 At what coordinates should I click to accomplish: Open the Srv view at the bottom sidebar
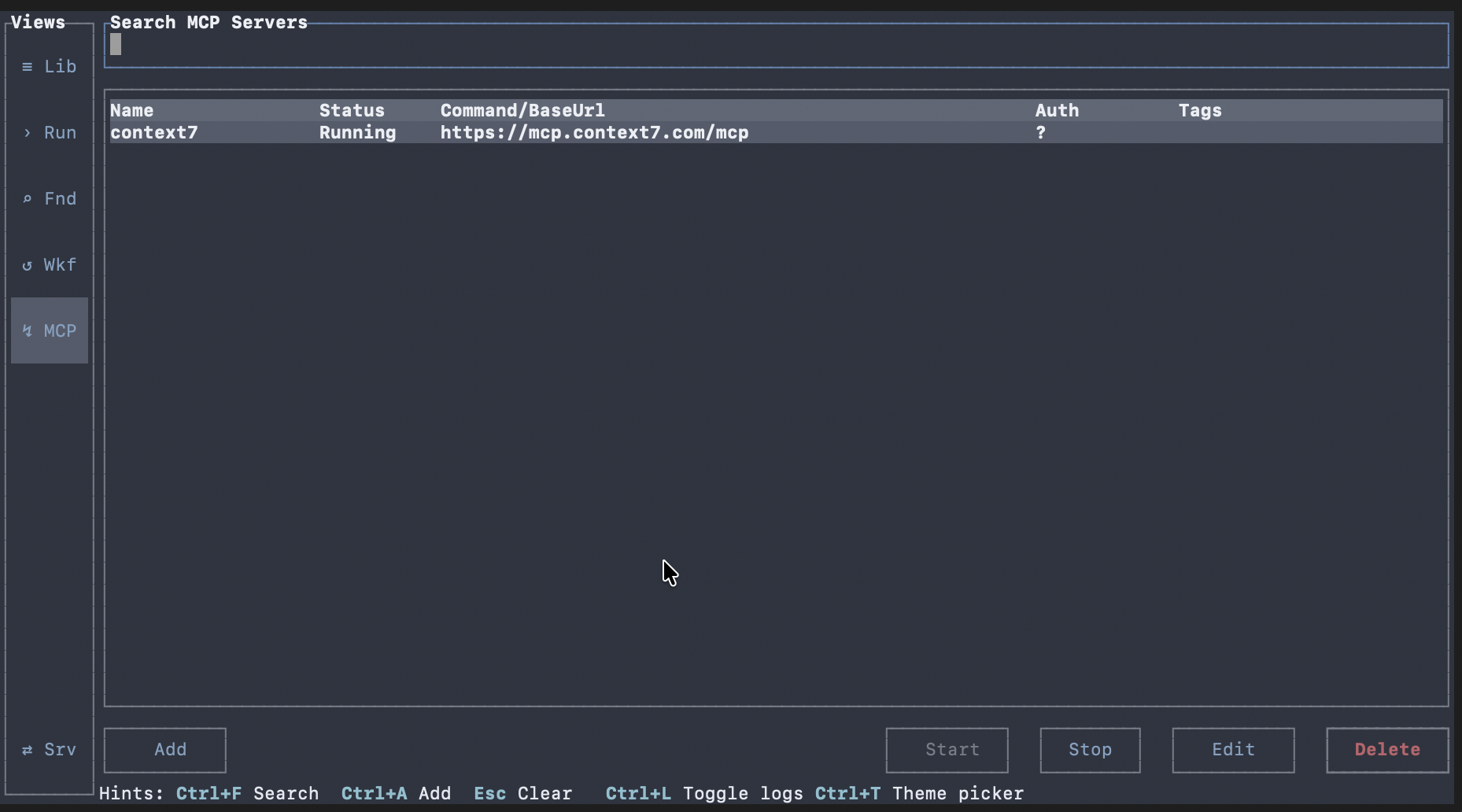[49, 750]
